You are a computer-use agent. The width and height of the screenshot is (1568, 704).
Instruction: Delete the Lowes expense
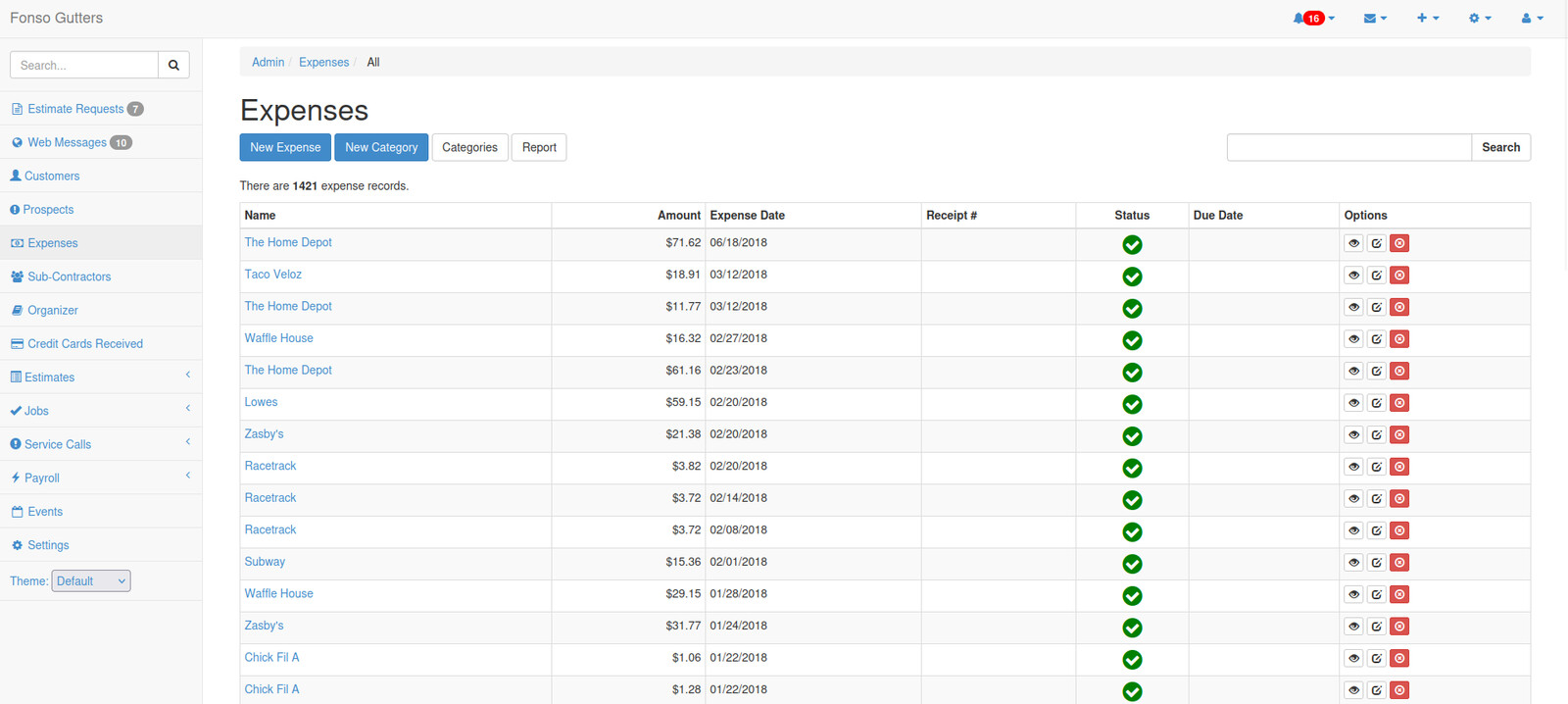(x=1399, y=403)
